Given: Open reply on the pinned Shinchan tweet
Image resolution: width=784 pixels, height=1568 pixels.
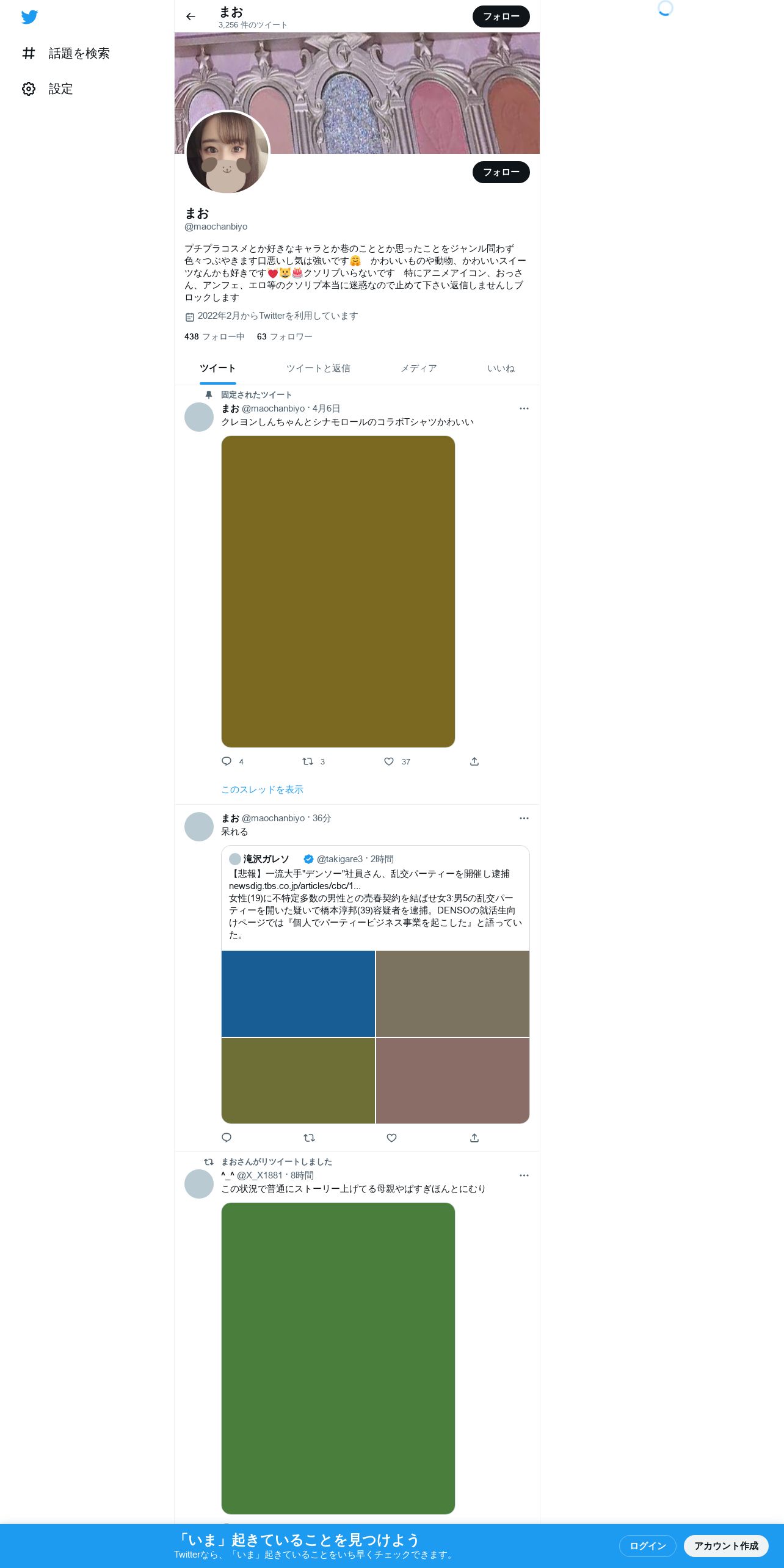Looking at the screenshot, I should tap(227, 761).
